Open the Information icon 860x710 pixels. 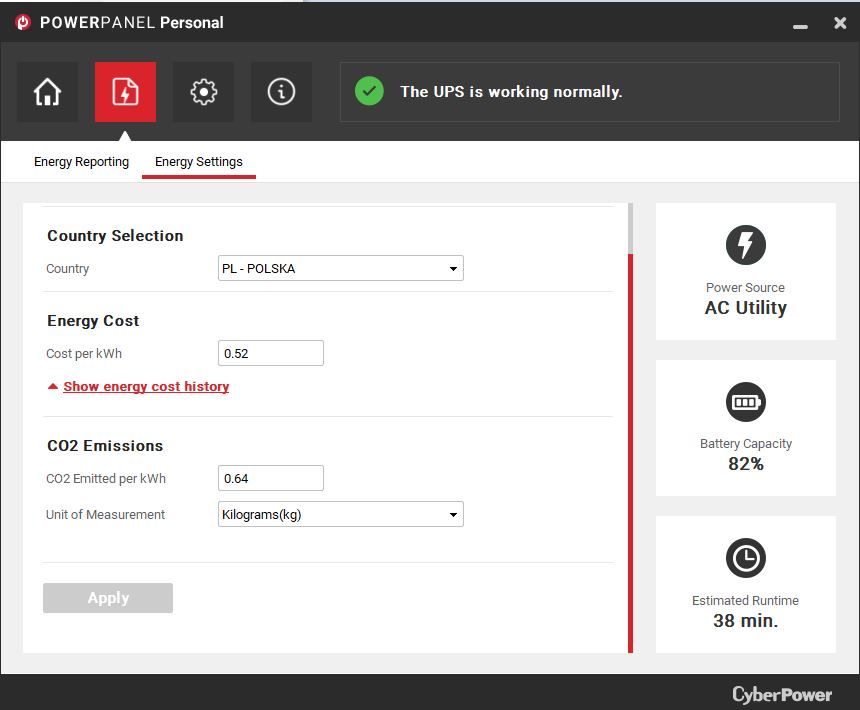[x=281, y=92]
